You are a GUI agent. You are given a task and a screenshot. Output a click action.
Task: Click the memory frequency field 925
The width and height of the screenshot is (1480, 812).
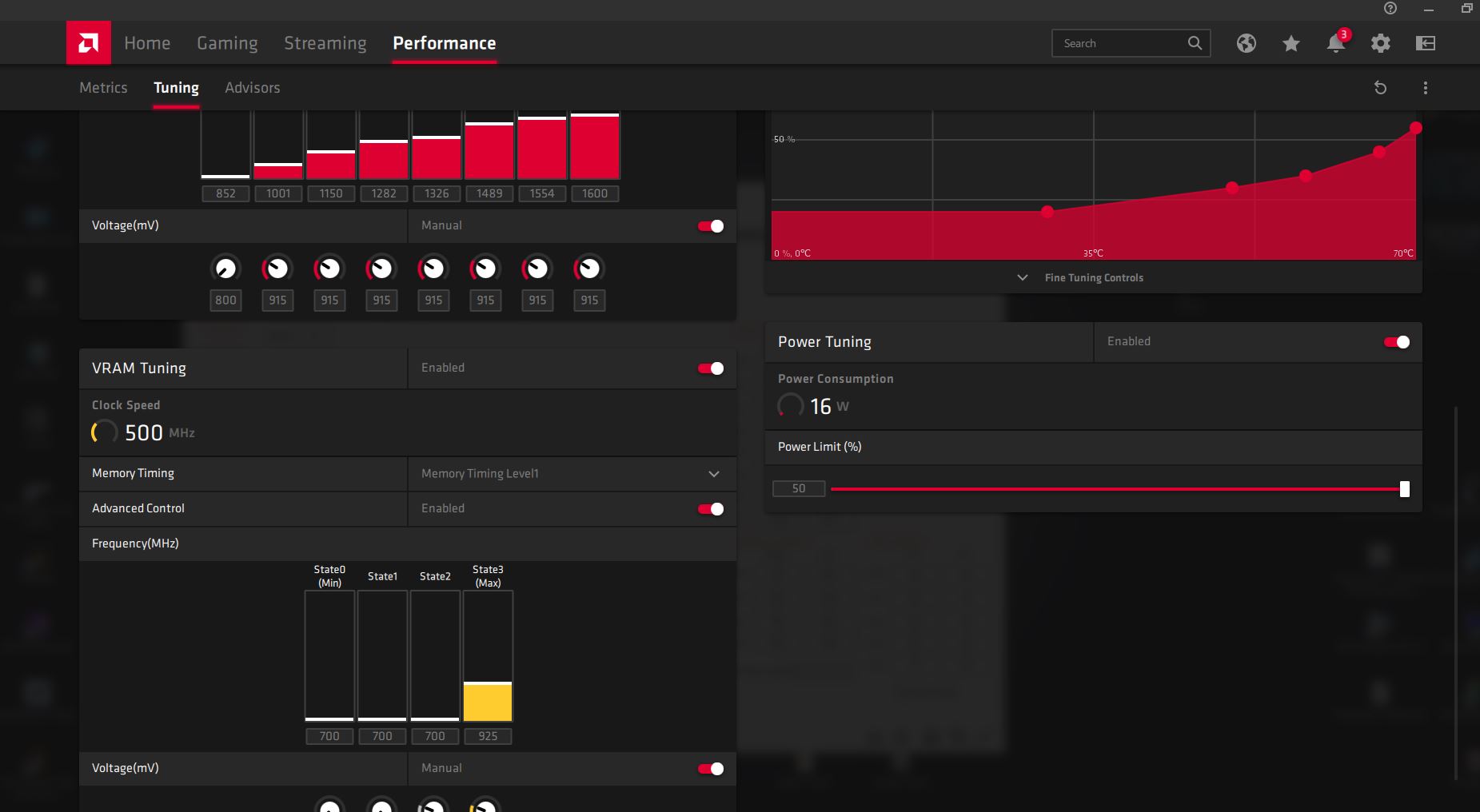pos(488,736)
